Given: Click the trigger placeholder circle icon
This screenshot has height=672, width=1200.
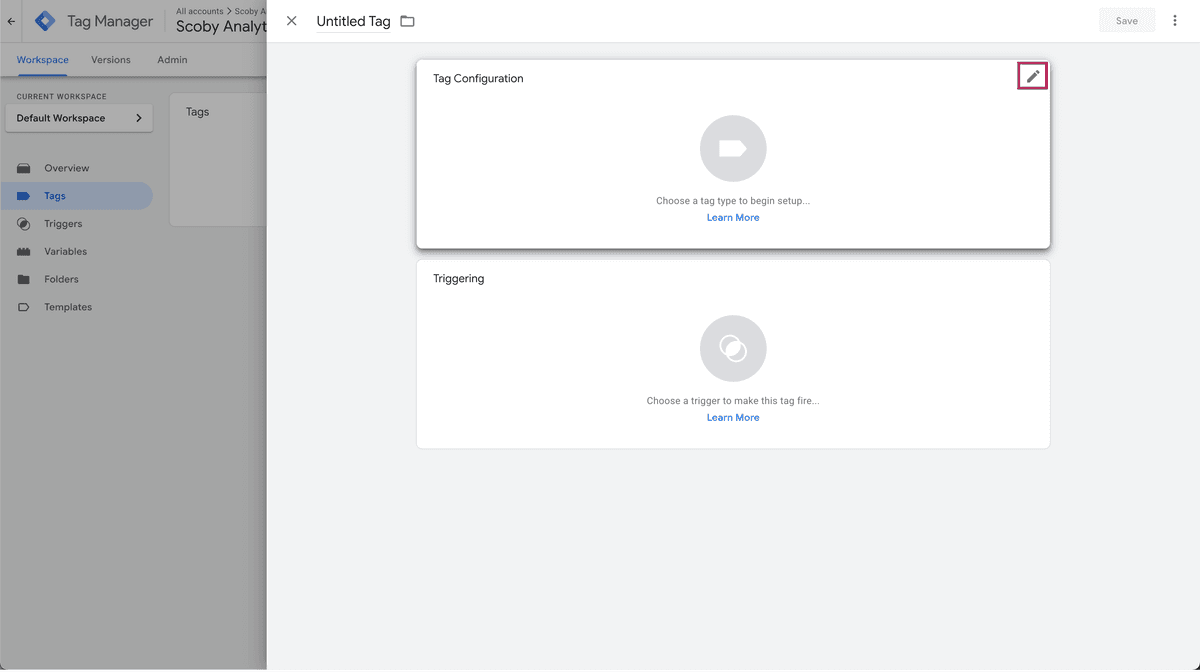Looking at the screenshot, I should 733,349.
